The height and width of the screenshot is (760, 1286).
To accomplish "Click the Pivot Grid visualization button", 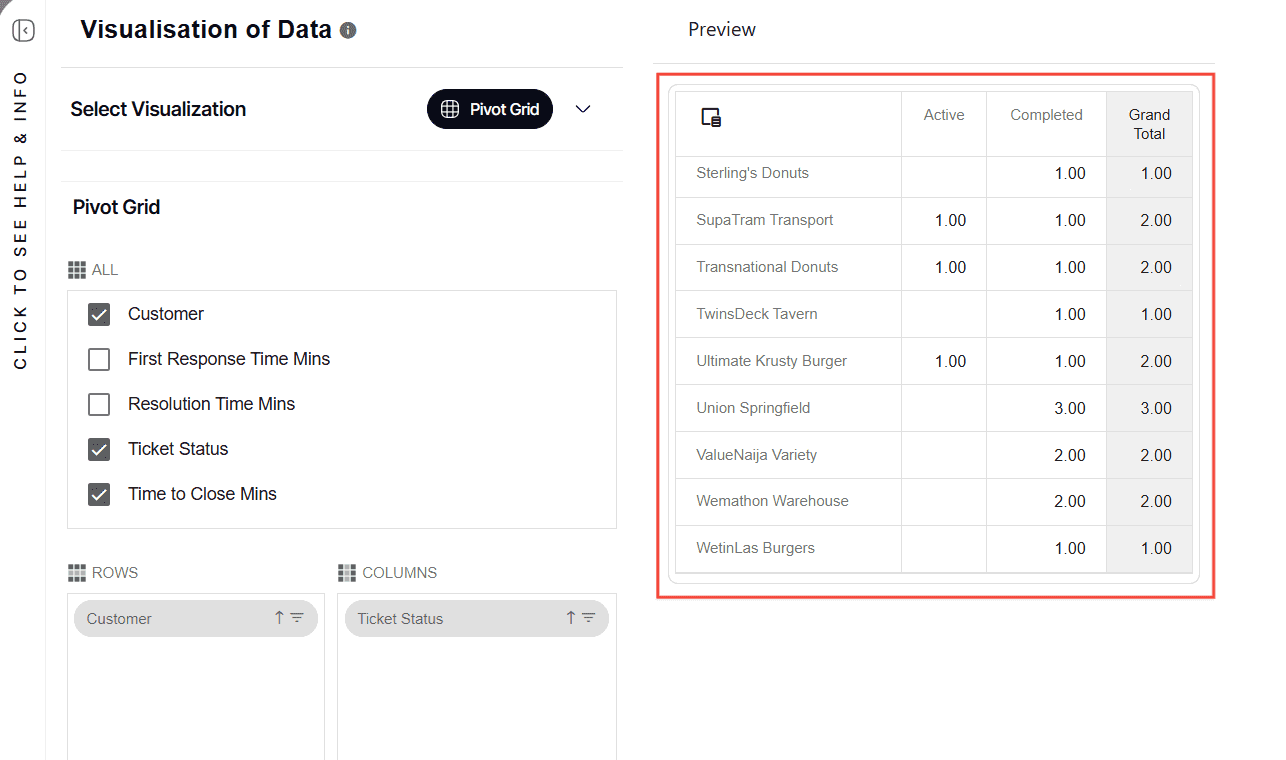I will pyautogui.click(x=490, y=109).
